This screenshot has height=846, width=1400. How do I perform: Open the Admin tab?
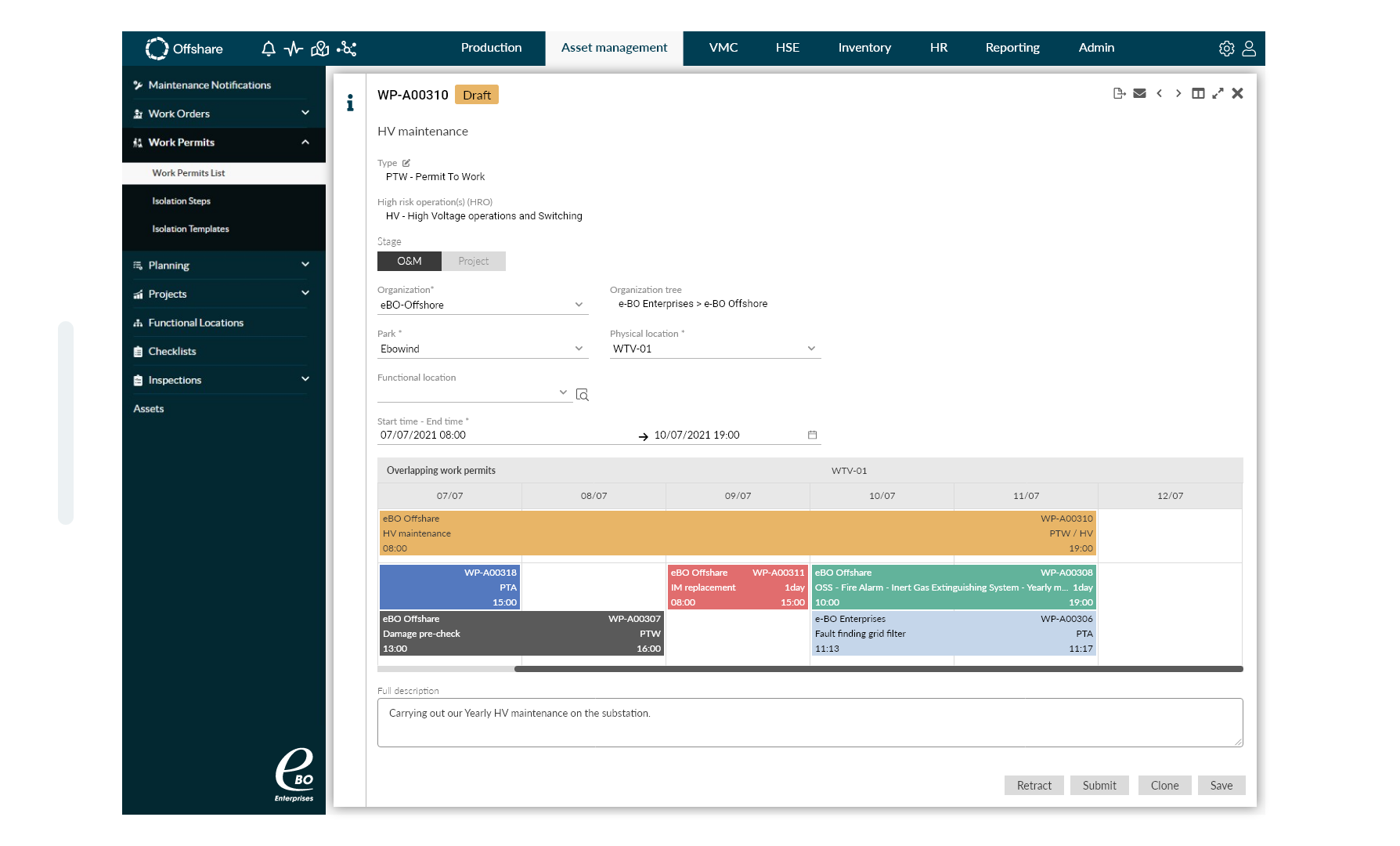coord(1096,48)
